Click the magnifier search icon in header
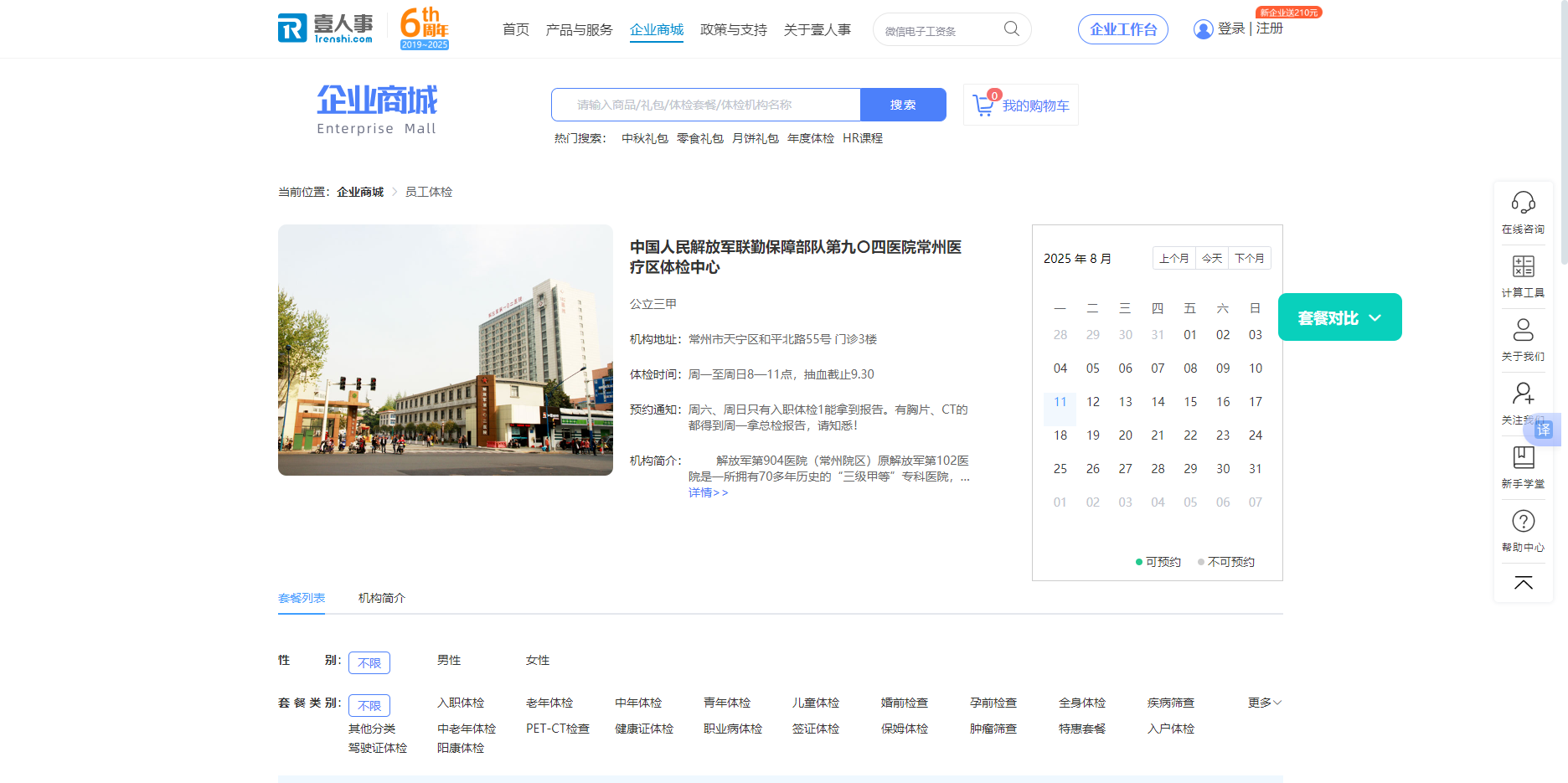This screenshot has height=783, width=1568. (x=1012, y=29)
